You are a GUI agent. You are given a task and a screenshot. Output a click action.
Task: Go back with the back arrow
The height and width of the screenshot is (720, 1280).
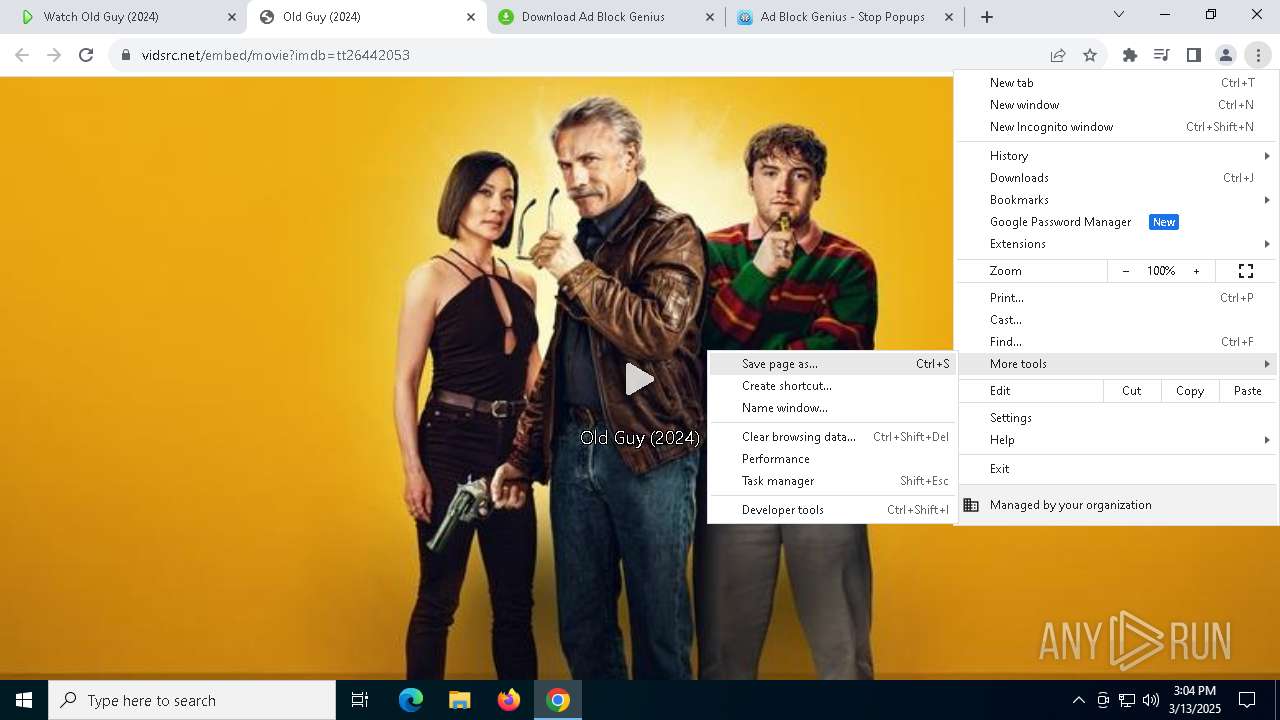point(22,55)
